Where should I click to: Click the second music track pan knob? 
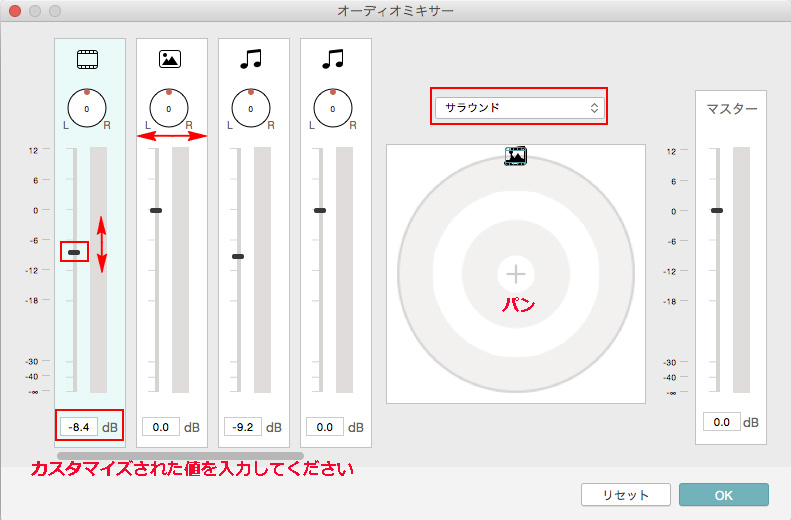[x=333, y=108]
